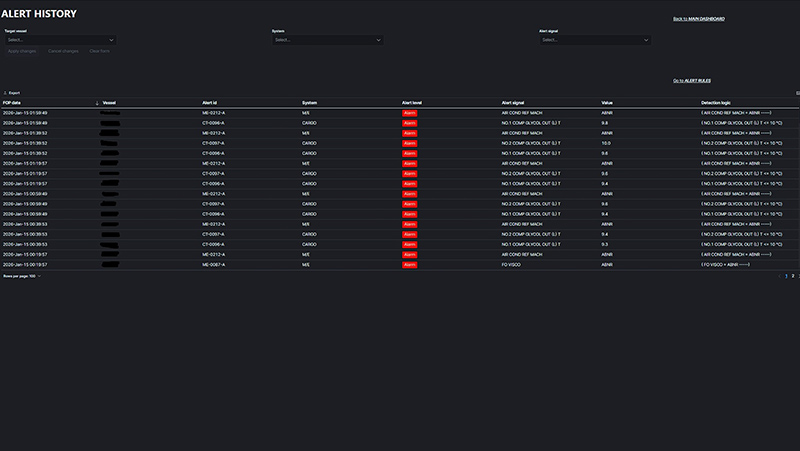Click the Alarm badge in FO VISCO row
The image size is (800, 451).
pyautogui.click(x=409, y=265)
